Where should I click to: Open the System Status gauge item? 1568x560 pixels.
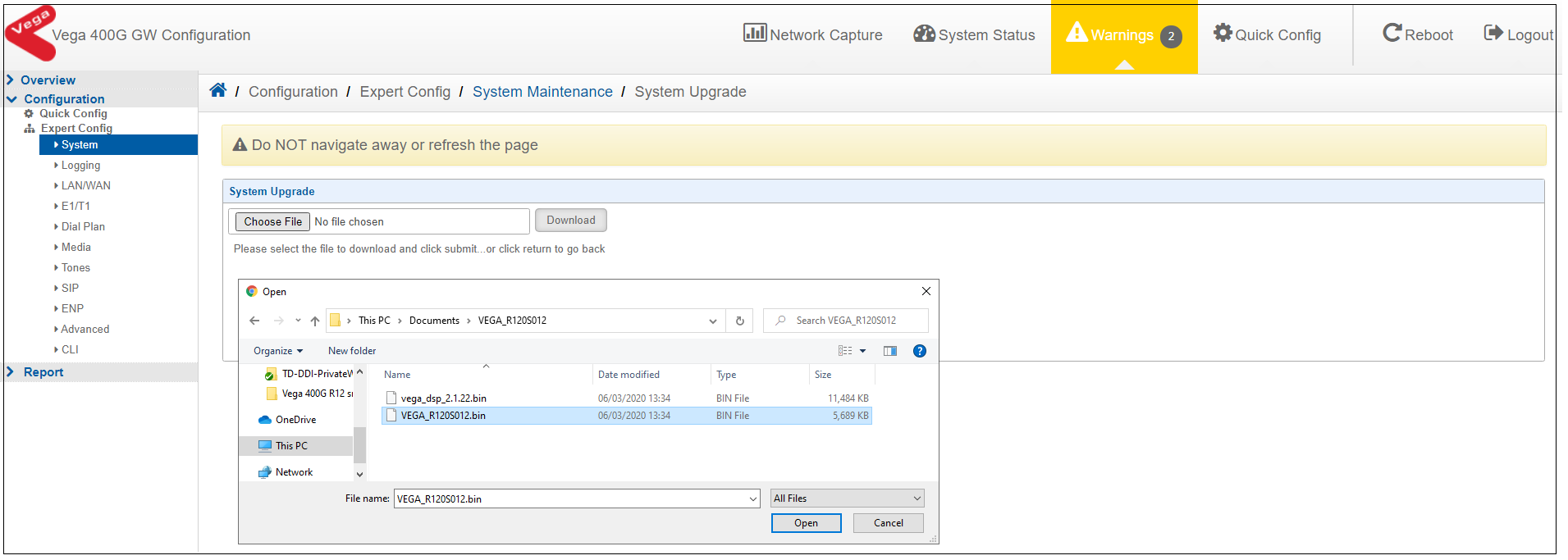974,34
